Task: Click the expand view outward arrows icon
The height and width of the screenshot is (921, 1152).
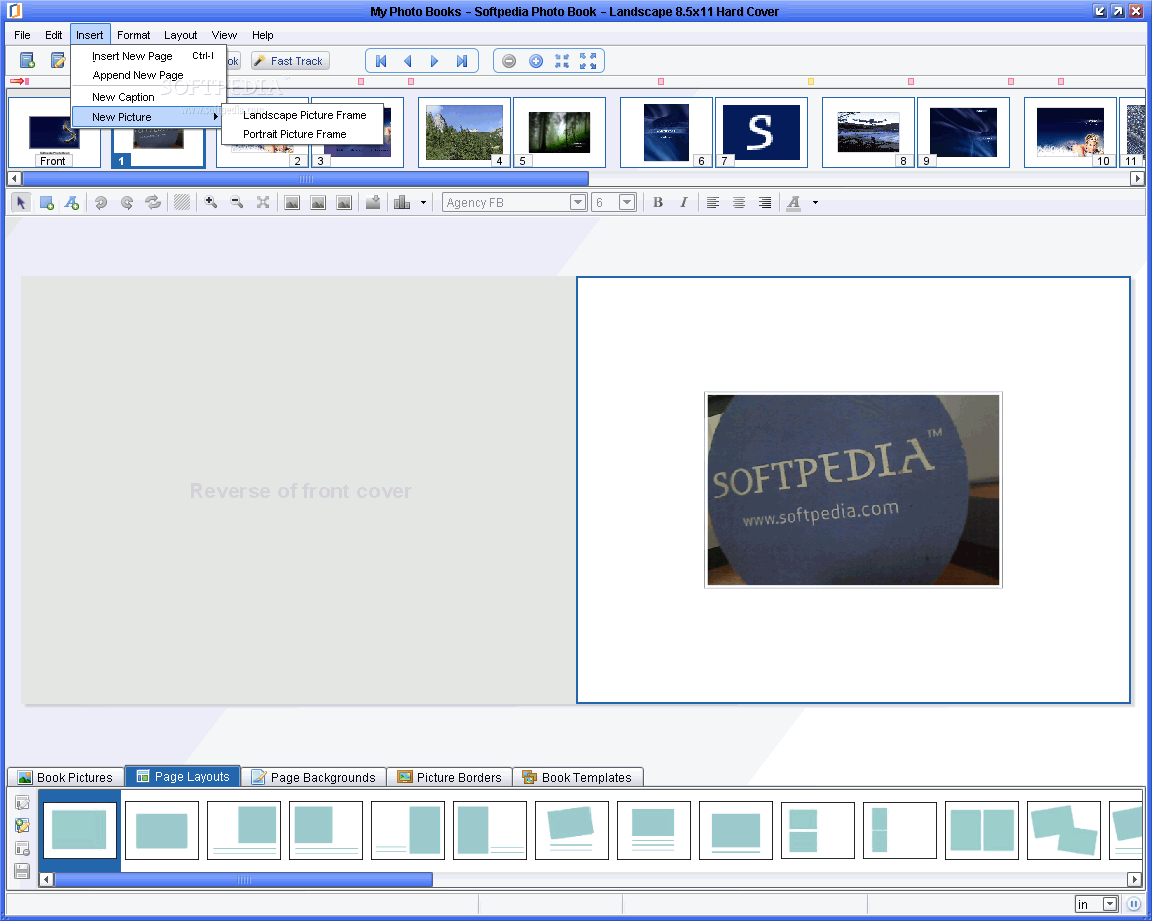Action: pyautogui.click(x=588, y=62)
